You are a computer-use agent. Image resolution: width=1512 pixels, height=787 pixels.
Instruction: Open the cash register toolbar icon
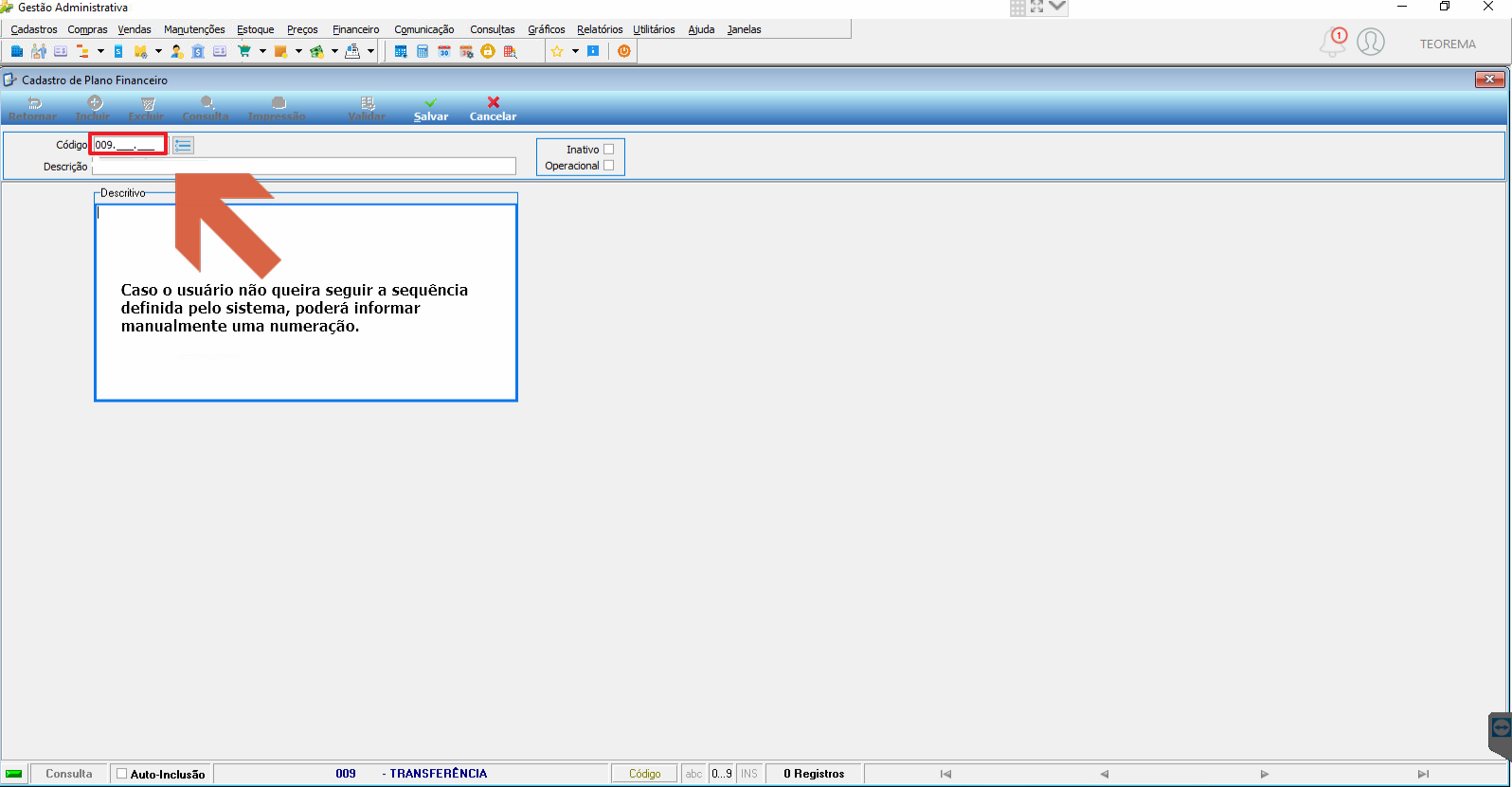[x=352, y=51]
